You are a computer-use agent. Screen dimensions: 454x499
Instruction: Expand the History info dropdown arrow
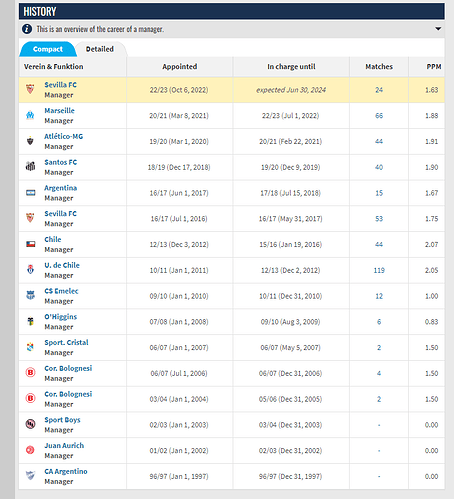click(438, 29)
